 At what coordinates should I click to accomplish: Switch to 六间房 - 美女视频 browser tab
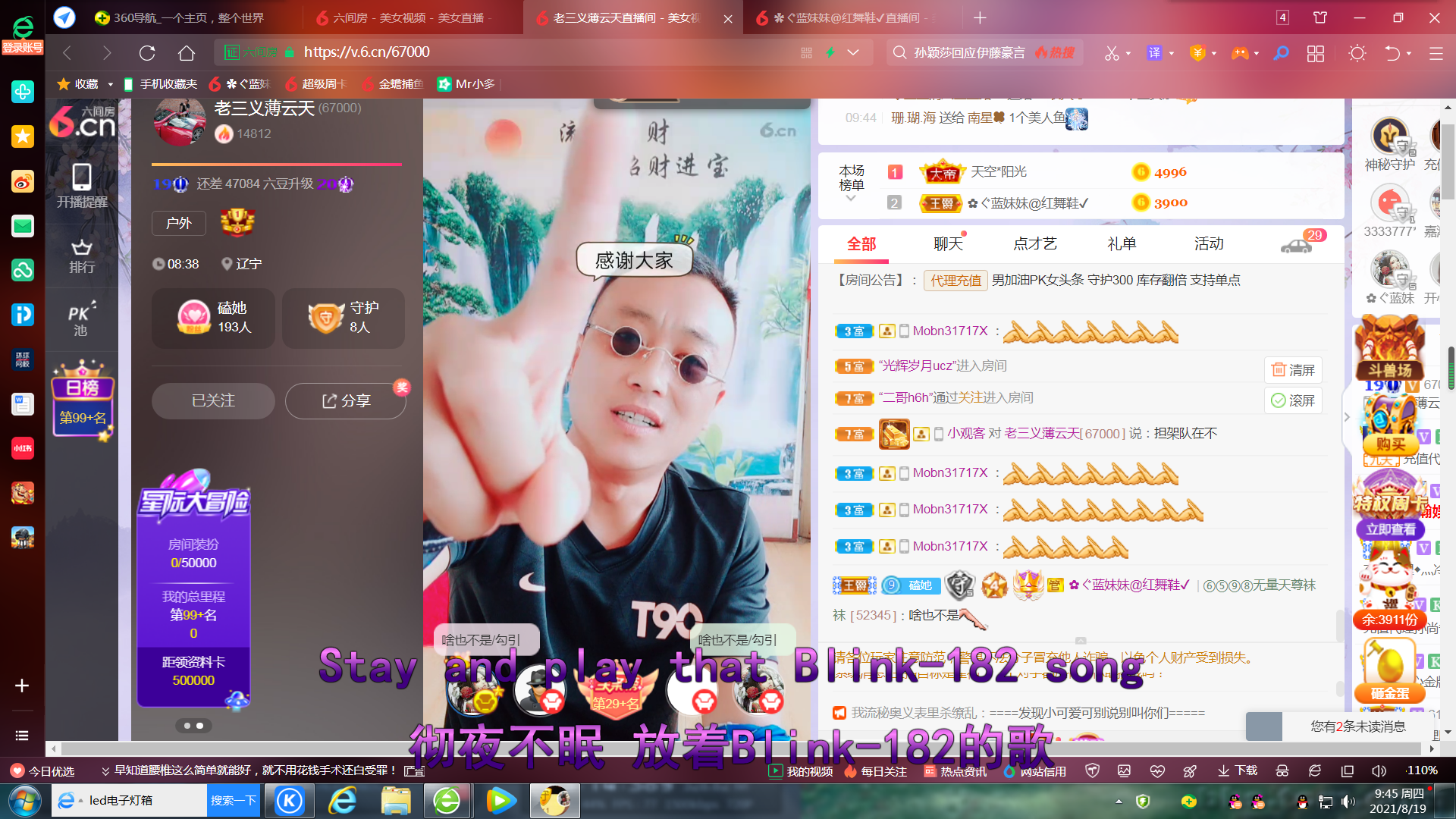(412, 17)
